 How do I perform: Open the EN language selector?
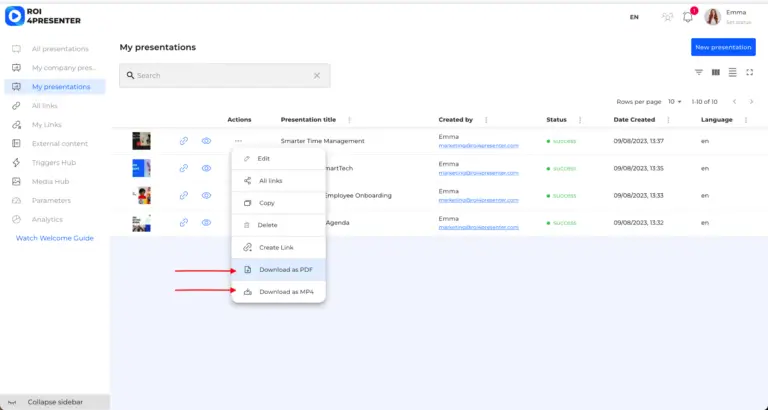(634, 17)
